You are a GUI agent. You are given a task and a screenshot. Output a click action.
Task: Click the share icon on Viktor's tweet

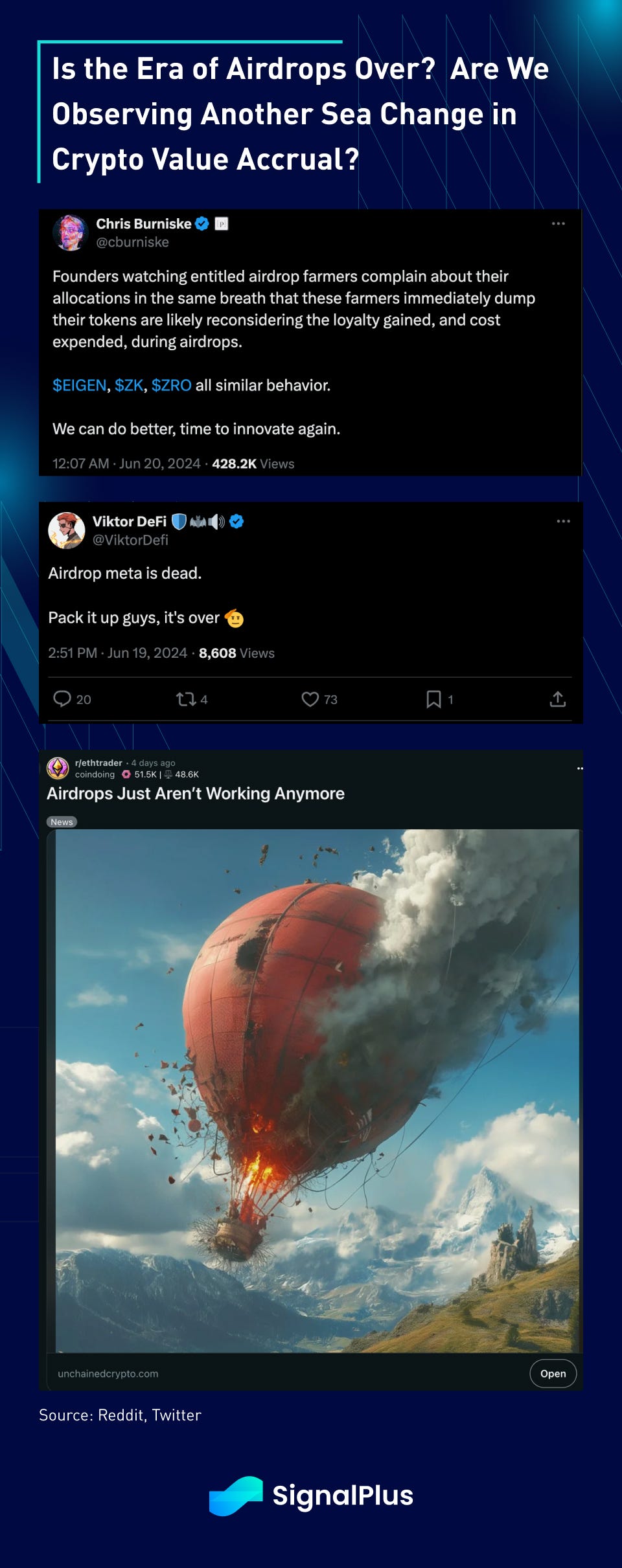pos(558,699)
